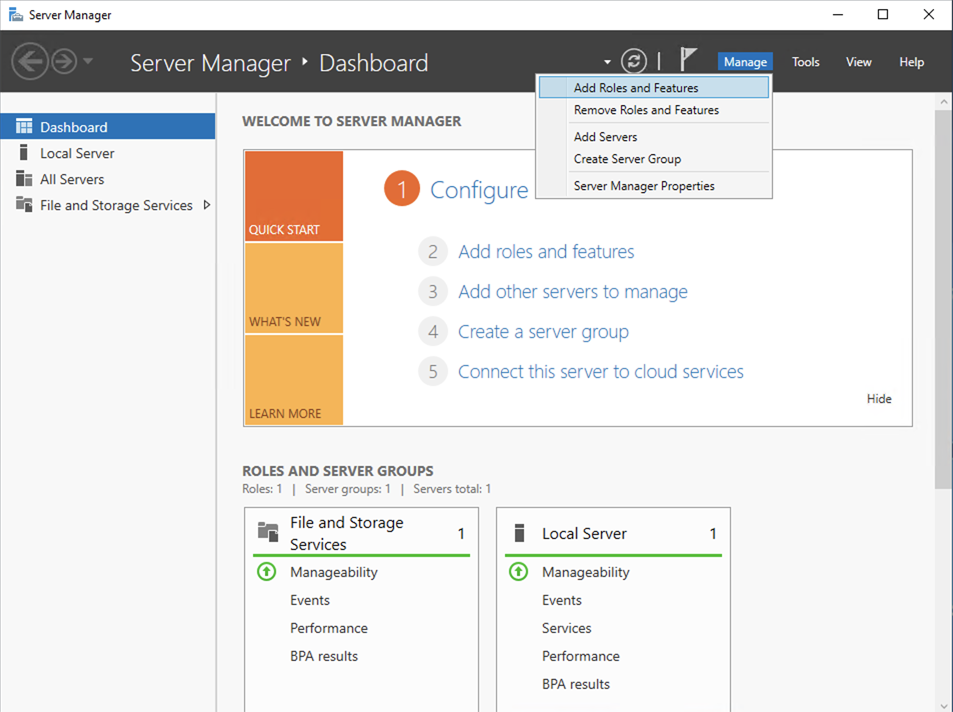Viewport: 953px width, 712px height.
Task: Refresh the dashboard with the refresh icon
Action: pos(633,61)
